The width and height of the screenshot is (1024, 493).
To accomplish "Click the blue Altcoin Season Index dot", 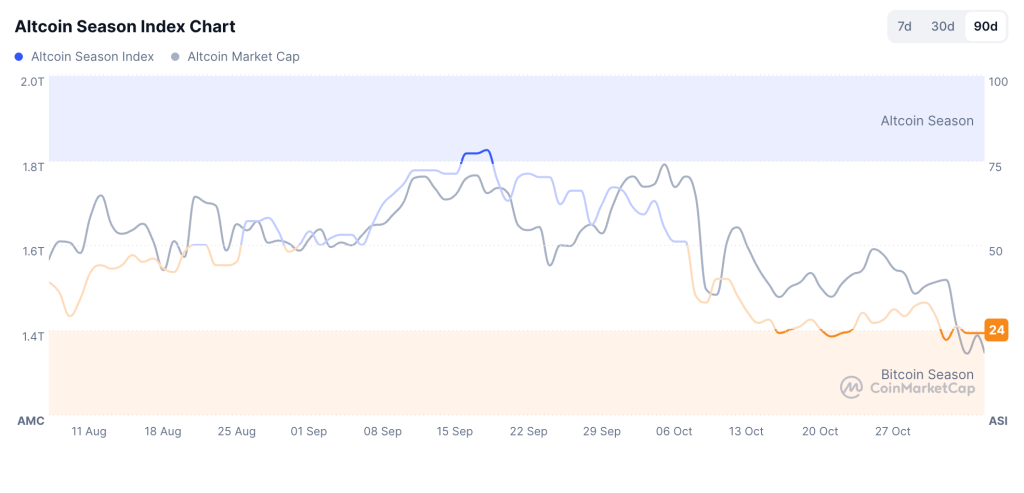I will [x=19, y=57].
